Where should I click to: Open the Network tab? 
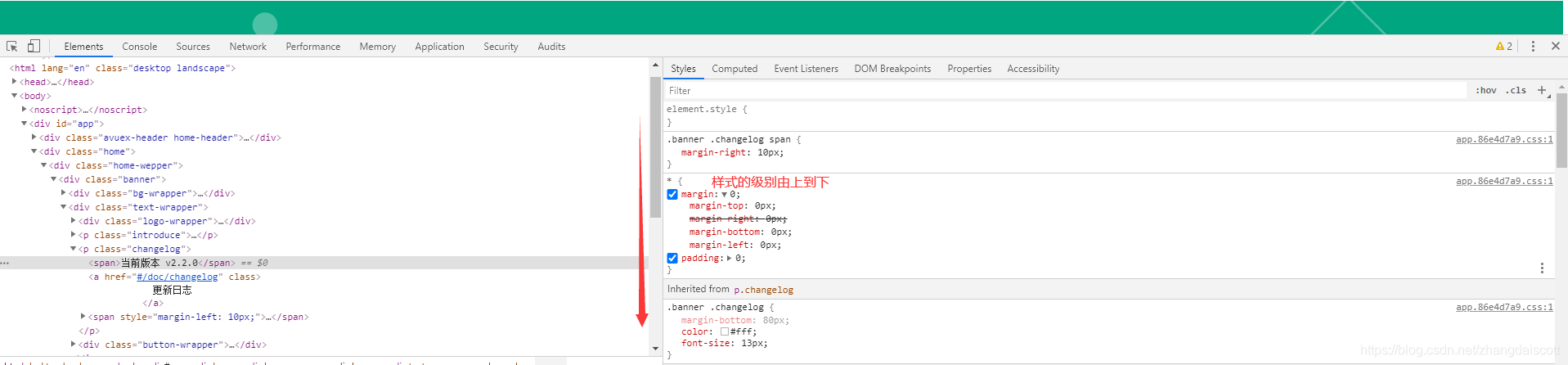[248, 47]
